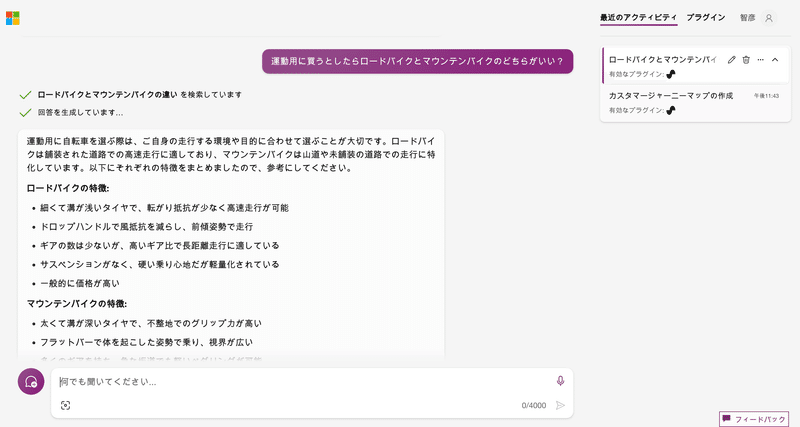Click the plugin icon under カスタマージャーニーマップの作成
Image resolution: width=800 pixels, height=427 pixels.
coord(671,110)
